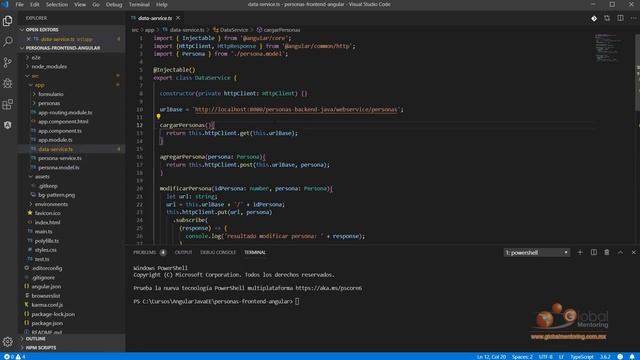Screen dimensions: 640x360
Task: Collapse the src folder
Action: (x=35, y=76)
